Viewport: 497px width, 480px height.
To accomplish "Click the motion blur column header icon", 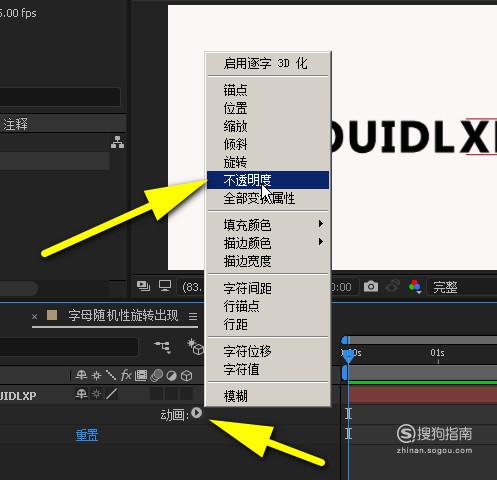I will (156, 376).
